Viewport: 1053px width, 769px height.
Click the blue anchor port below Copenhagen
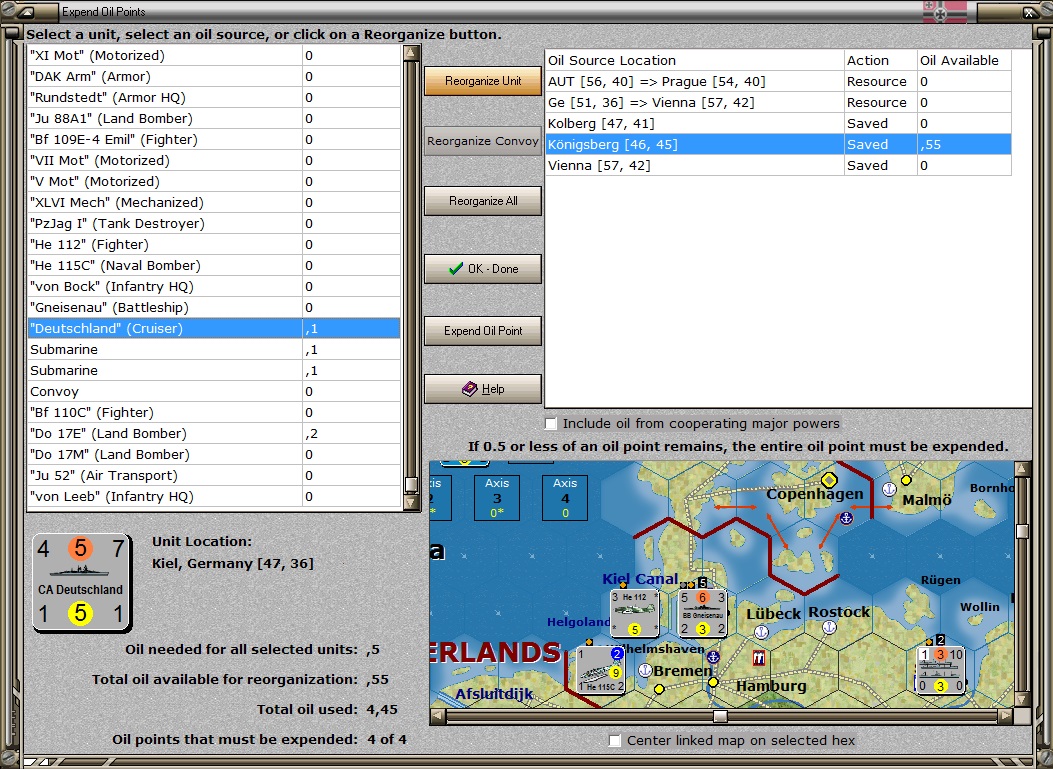(846, 518)
